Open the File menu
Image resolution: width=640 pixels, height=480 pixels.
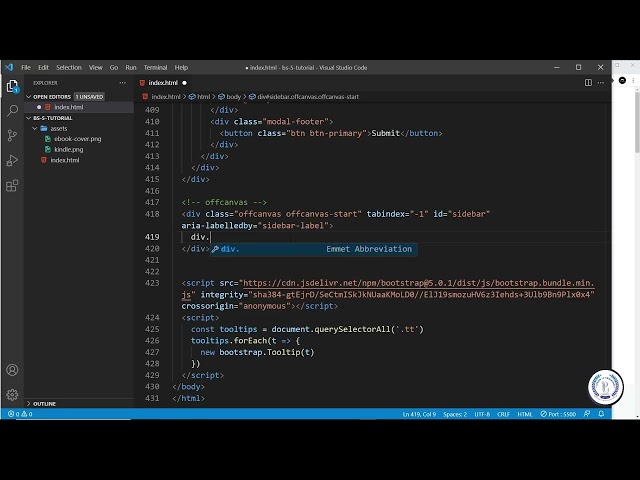click(x=26, y=67)
